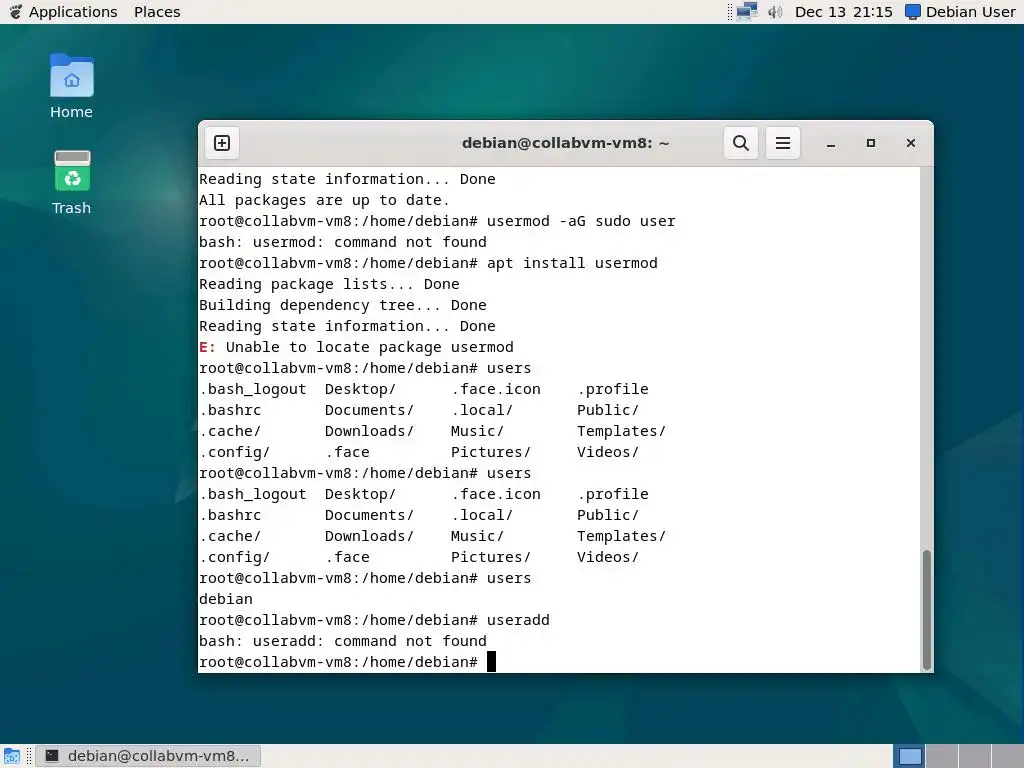1024x768 pixels.
Task: Open the Applications menu
Action: (63, 12)
